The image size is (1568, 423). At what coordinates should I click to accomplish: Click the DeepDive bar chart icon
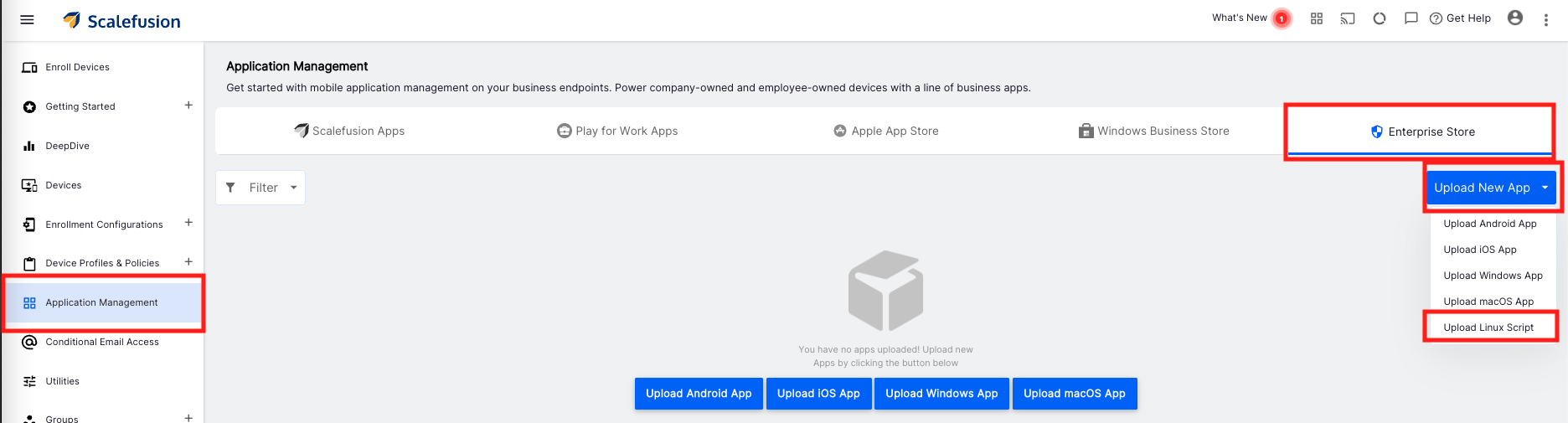[29, 146]
